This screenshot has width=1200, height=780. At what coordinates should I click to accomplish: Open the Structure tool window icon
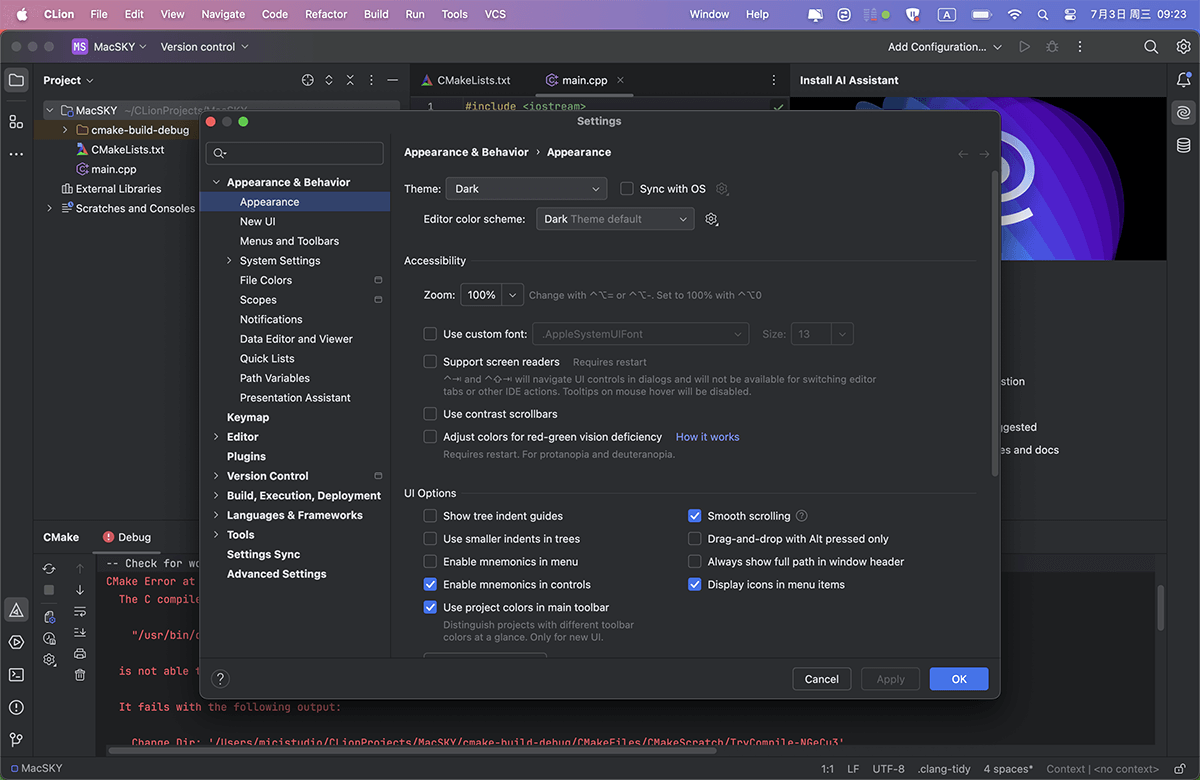coord(16,121)
